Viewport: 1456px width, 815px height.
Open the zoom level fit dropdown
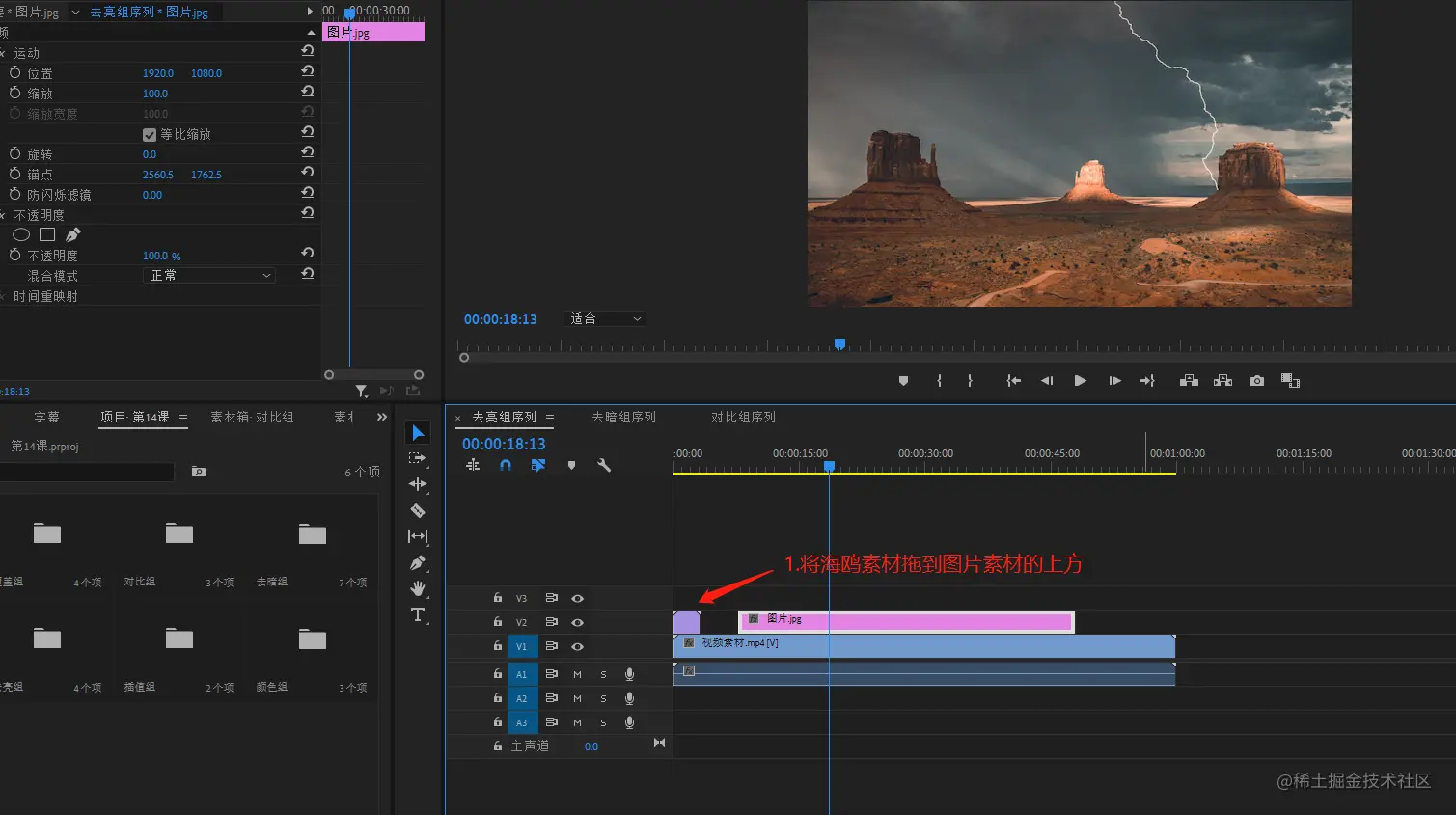tap(604, 318)
